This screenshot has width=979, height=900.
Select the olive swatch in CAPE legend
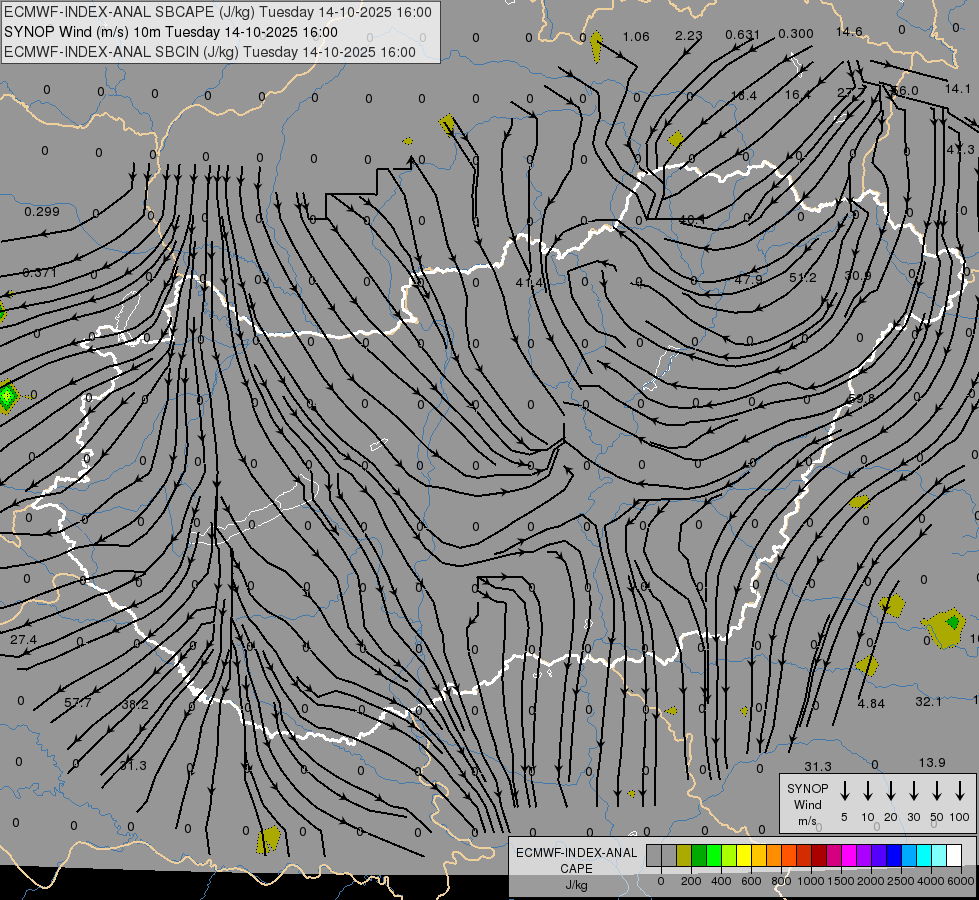(x=684, y=856)
